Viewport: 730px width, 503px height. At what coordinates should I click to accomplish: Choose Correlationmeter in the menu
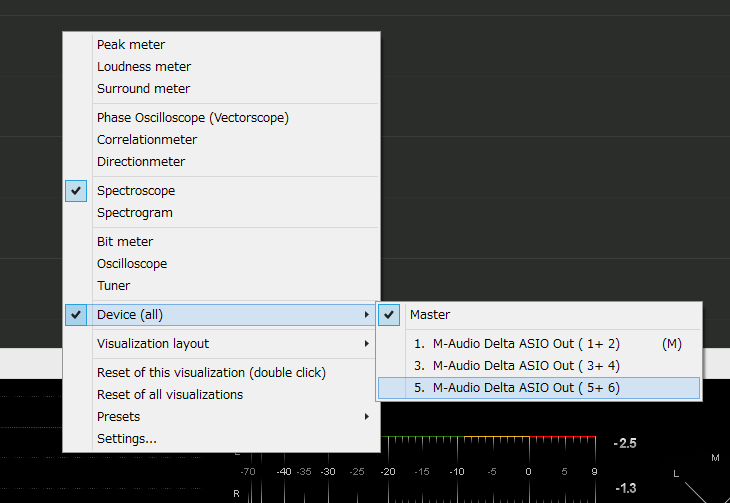pyautogui.click(x=222, y=140)
